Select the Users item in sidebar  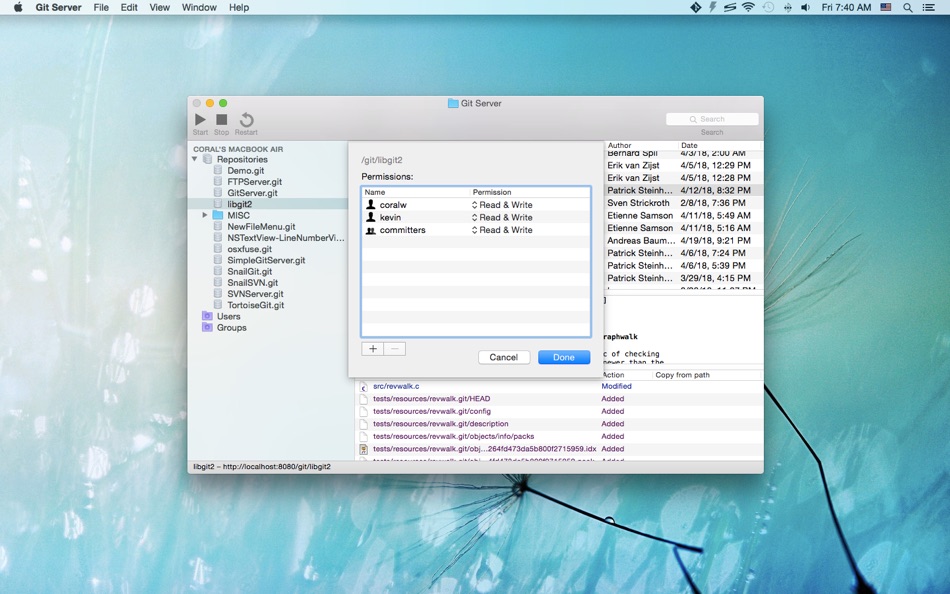pyautogui.click(x=228, y=316)
